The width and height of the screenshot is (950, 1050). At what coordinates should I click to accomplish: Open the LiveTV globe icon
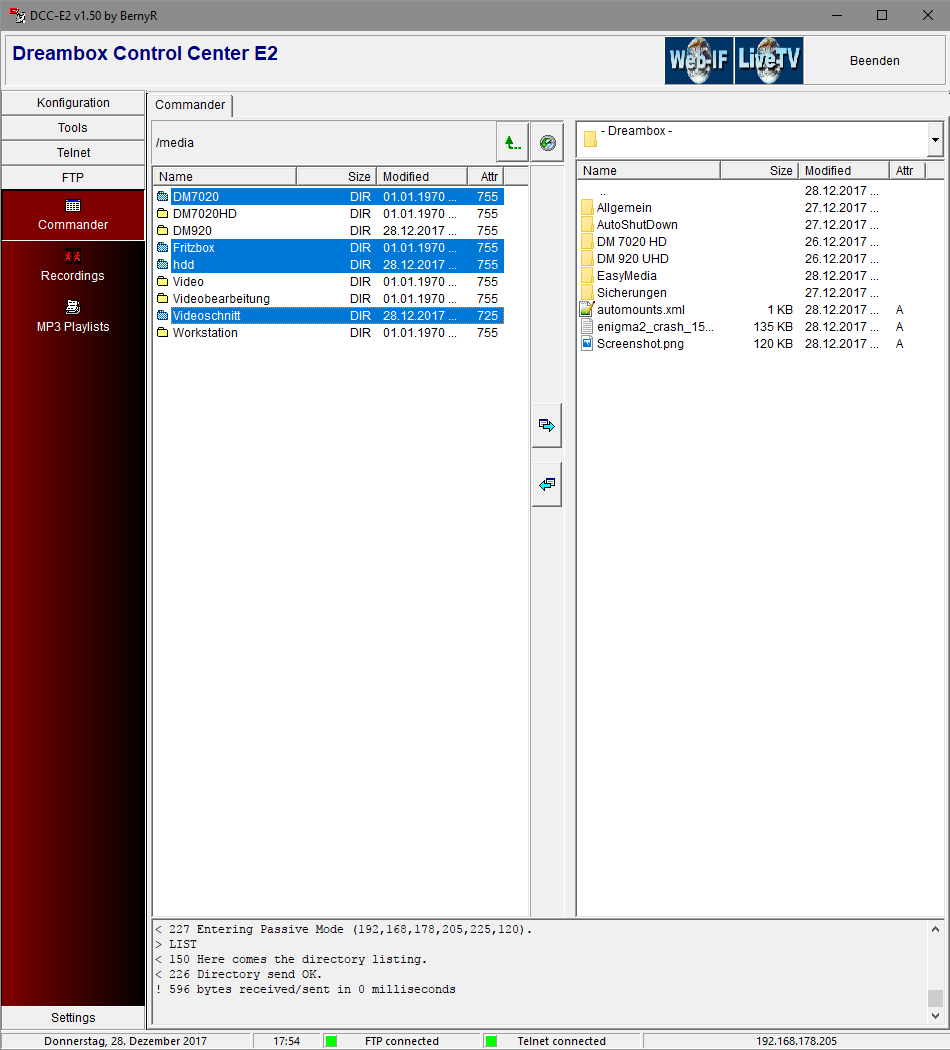click(x=769, y=61)
